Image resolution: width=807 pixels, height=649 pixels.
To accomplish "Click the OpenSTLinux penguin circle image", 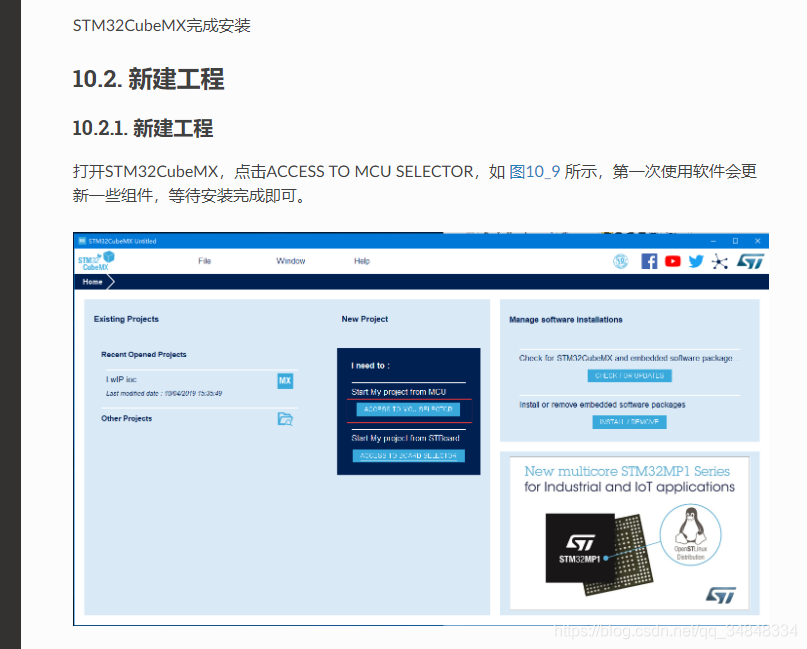I will coord(691,535).
